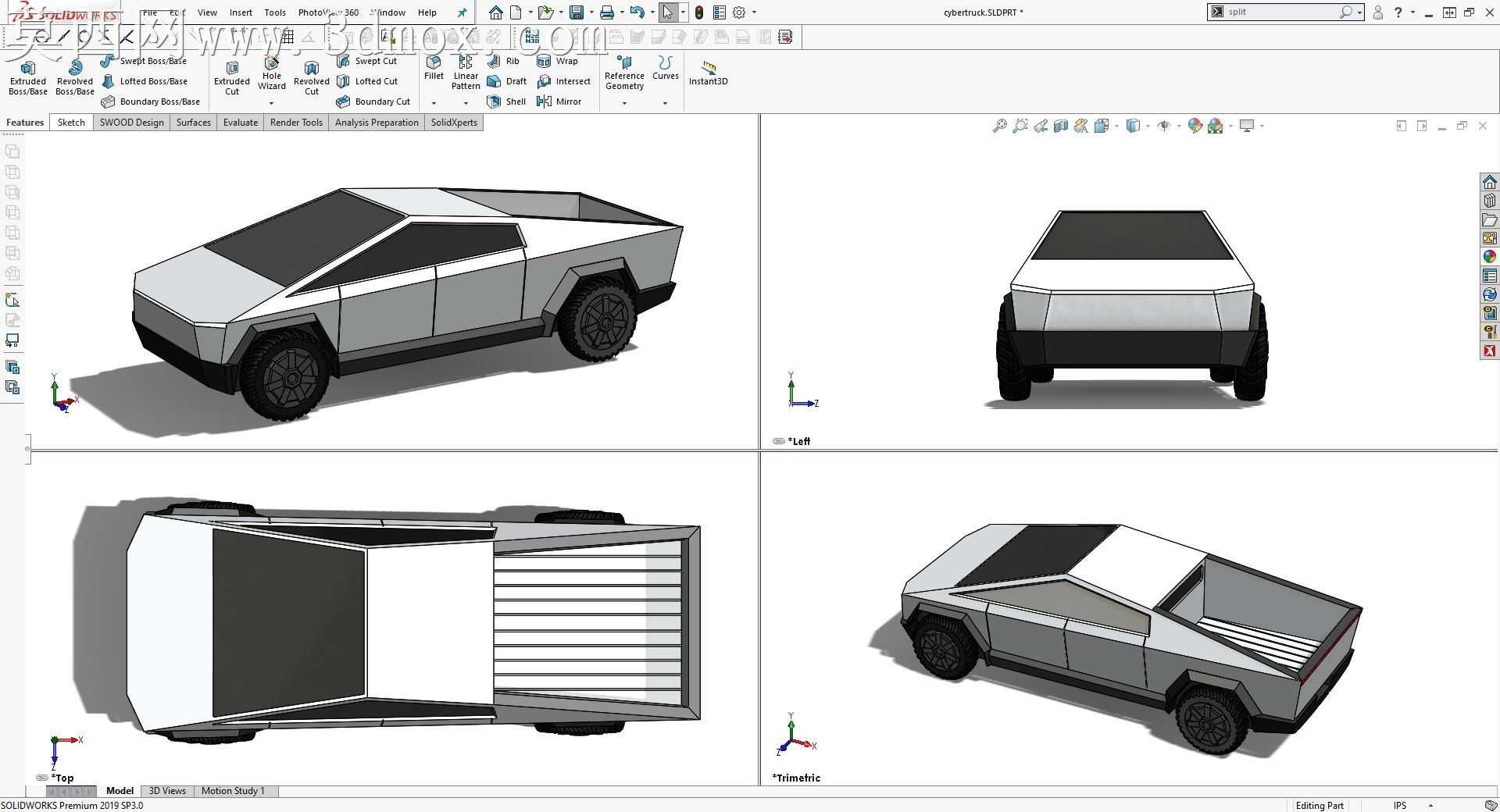Toggle the Instant3D mode button
The image size is (1500, 812).
[x=708, y=73]
